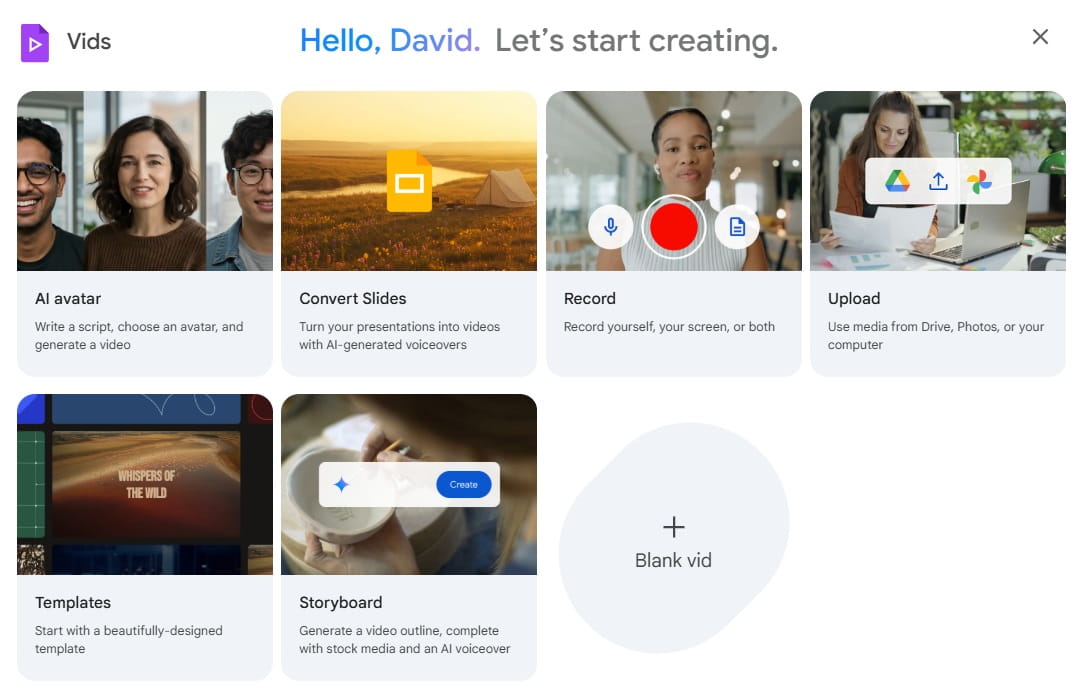This screenshot has height=700, width=1076.
Task: Select the Templates card title
Action: click(73, 602)
